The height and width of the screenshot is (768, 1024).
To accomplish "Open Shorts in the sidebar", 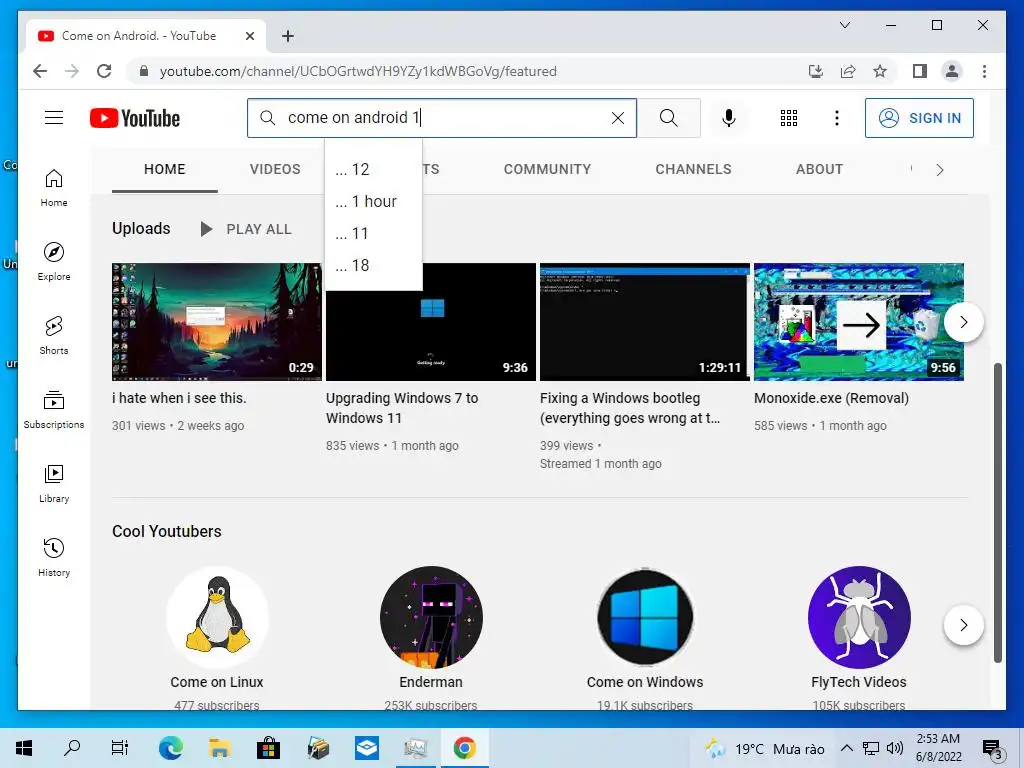I will (54, 336).
